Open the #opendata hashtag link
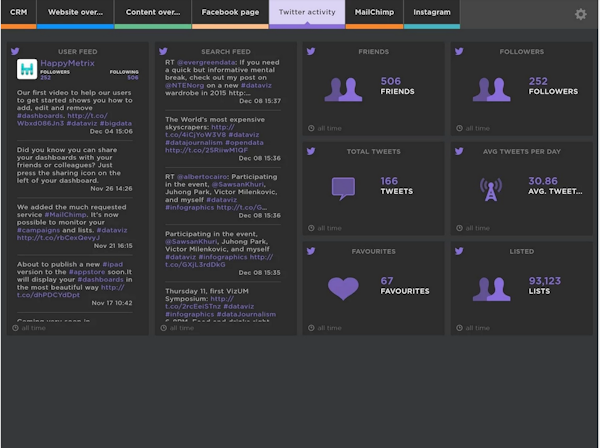Image resolution: width=600 pixels, height=448 pixels. point(244,142)
